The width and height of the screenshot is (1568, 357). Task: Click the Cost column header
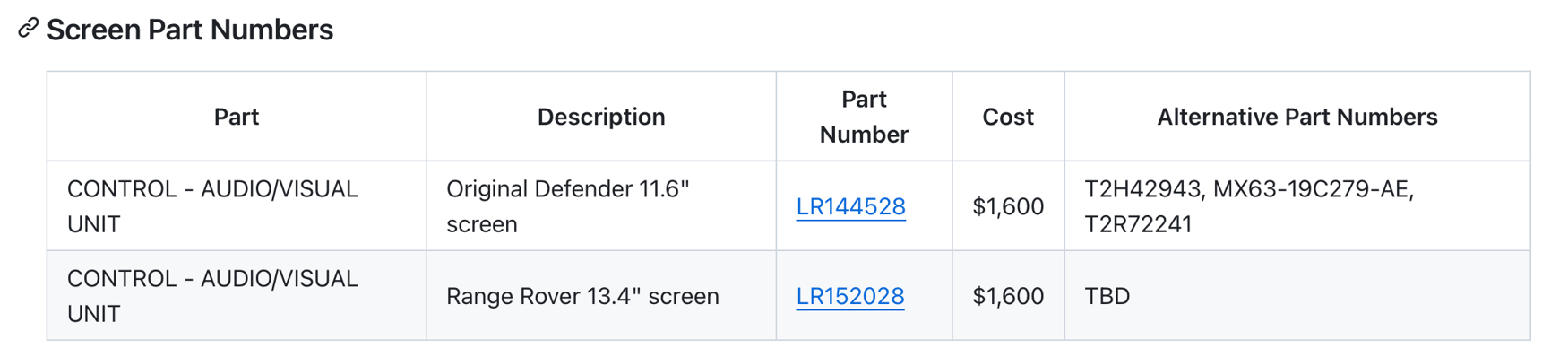pyautogui.click(x=1008, y=117)
